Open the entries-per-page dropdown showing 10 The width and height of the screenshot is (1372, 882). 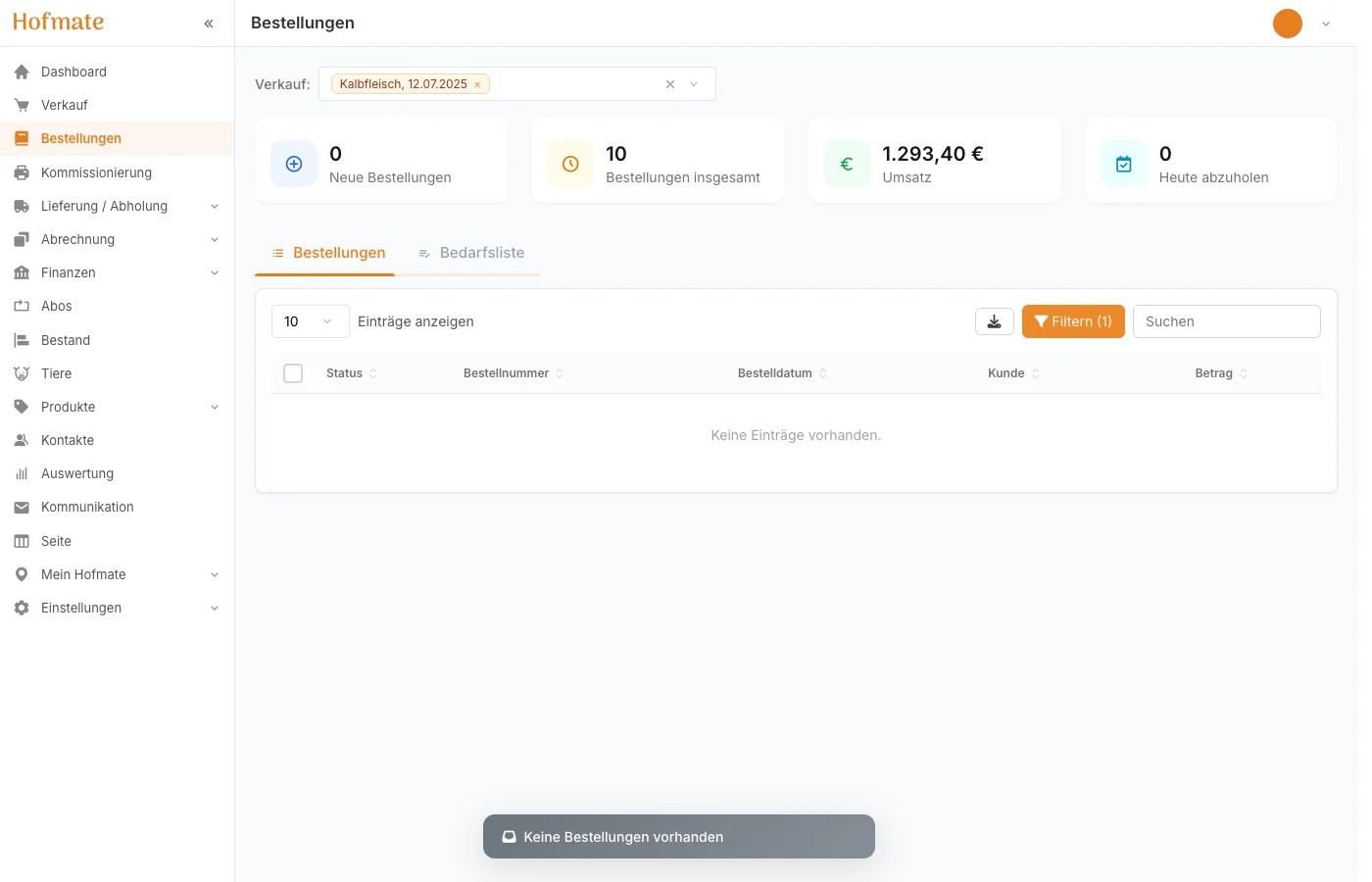click(x=310, y=321)
